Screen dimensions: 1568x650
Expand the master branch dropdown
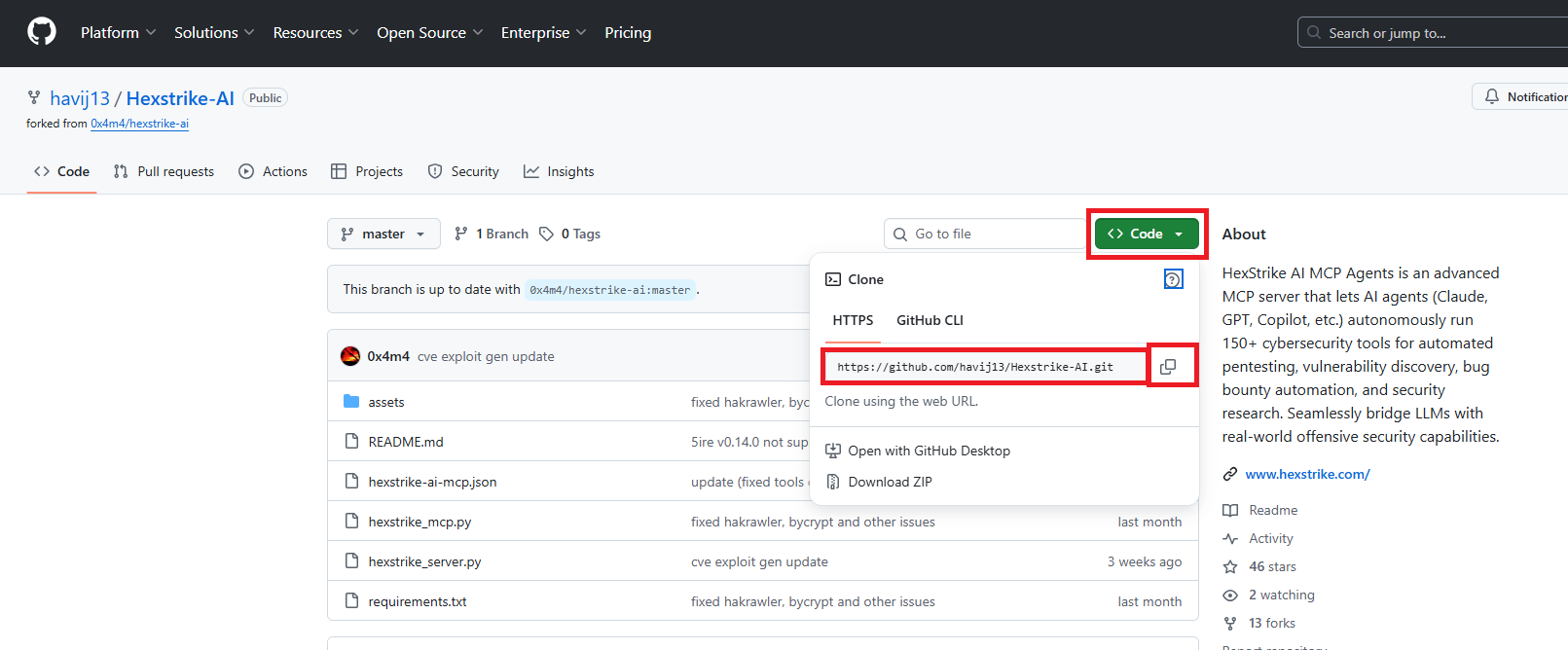click(x=383, y=234)
